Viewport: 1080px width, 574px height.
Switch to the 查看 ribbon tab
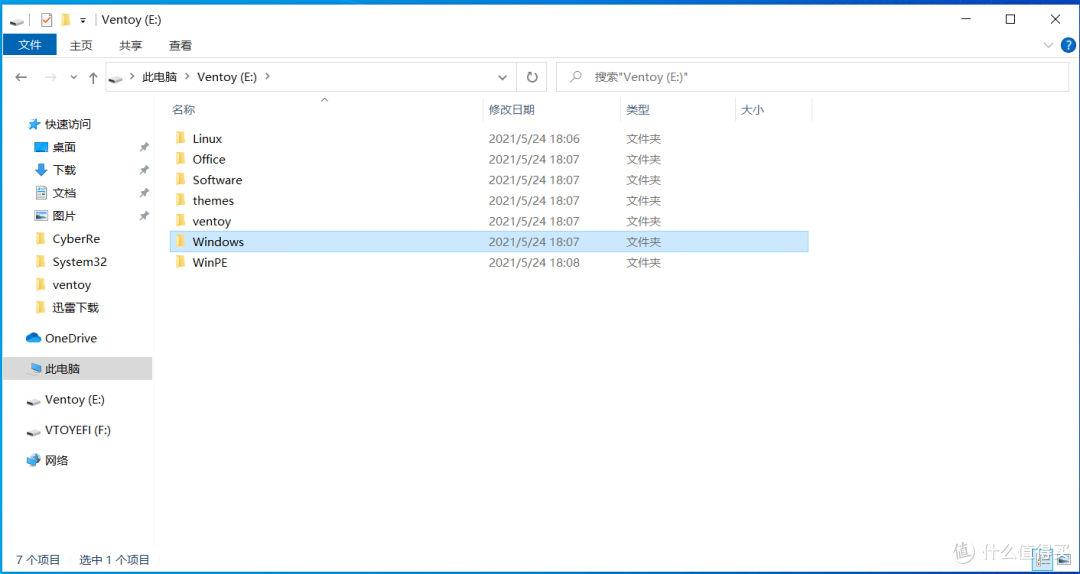(180, 45)
